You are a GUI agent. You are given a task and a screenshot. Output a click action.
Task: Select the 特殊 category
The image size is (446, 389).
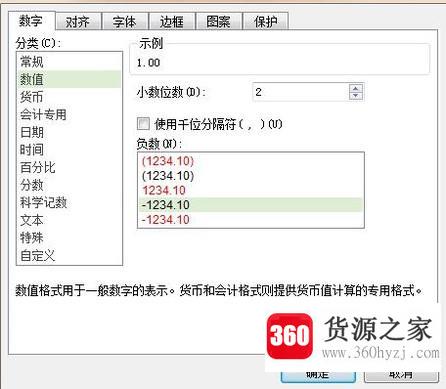[69, 238]
